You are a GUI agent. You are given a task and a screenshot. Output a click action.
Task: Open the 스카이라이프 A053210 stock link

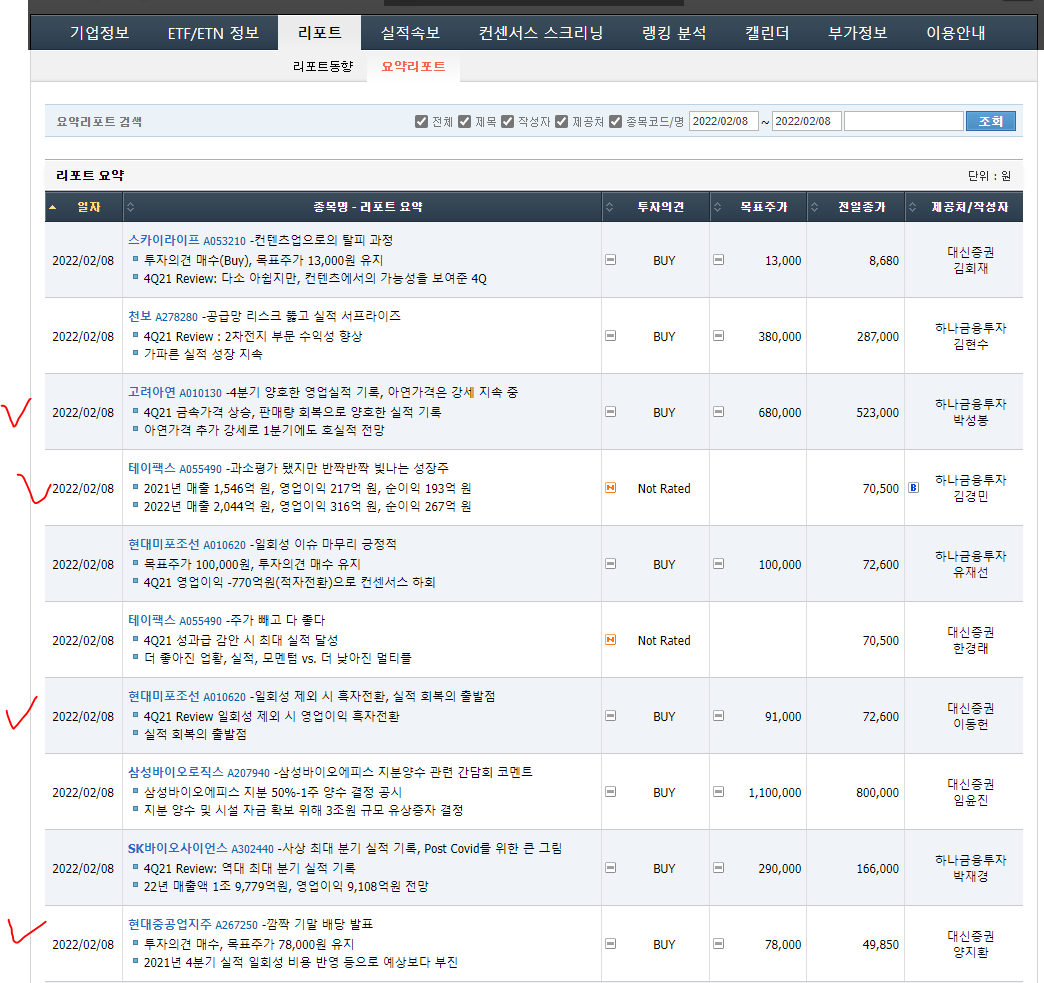point(186,240)
